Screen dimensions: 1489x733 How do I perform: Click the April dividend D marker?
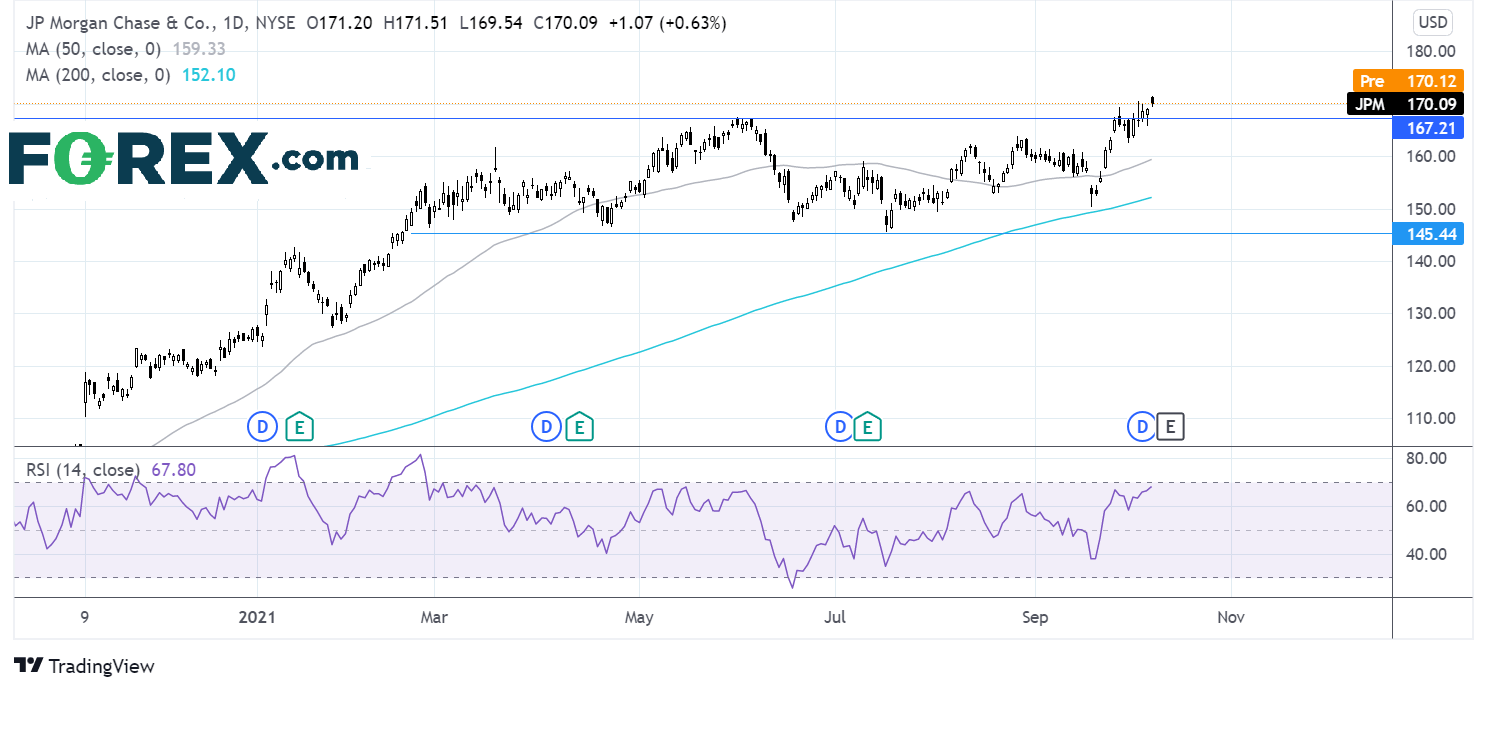click(545, 428)
